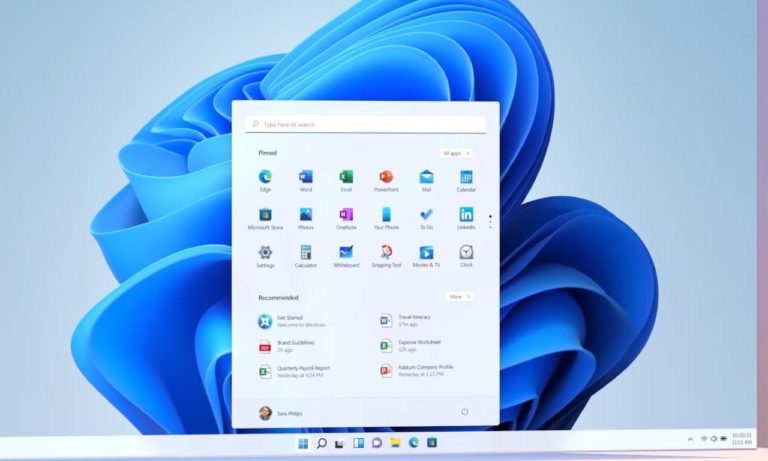Viewport: 768px width, 461px height.
Task: Click the Start button on the taskbar
Action: coord(303,443)
